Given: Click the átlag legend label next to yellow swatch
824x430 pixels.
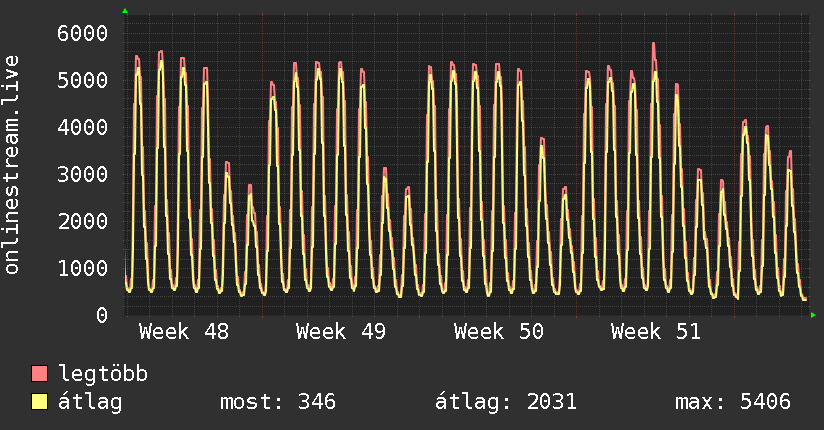Looking at the screenshot, I should [x=90, y=402].
